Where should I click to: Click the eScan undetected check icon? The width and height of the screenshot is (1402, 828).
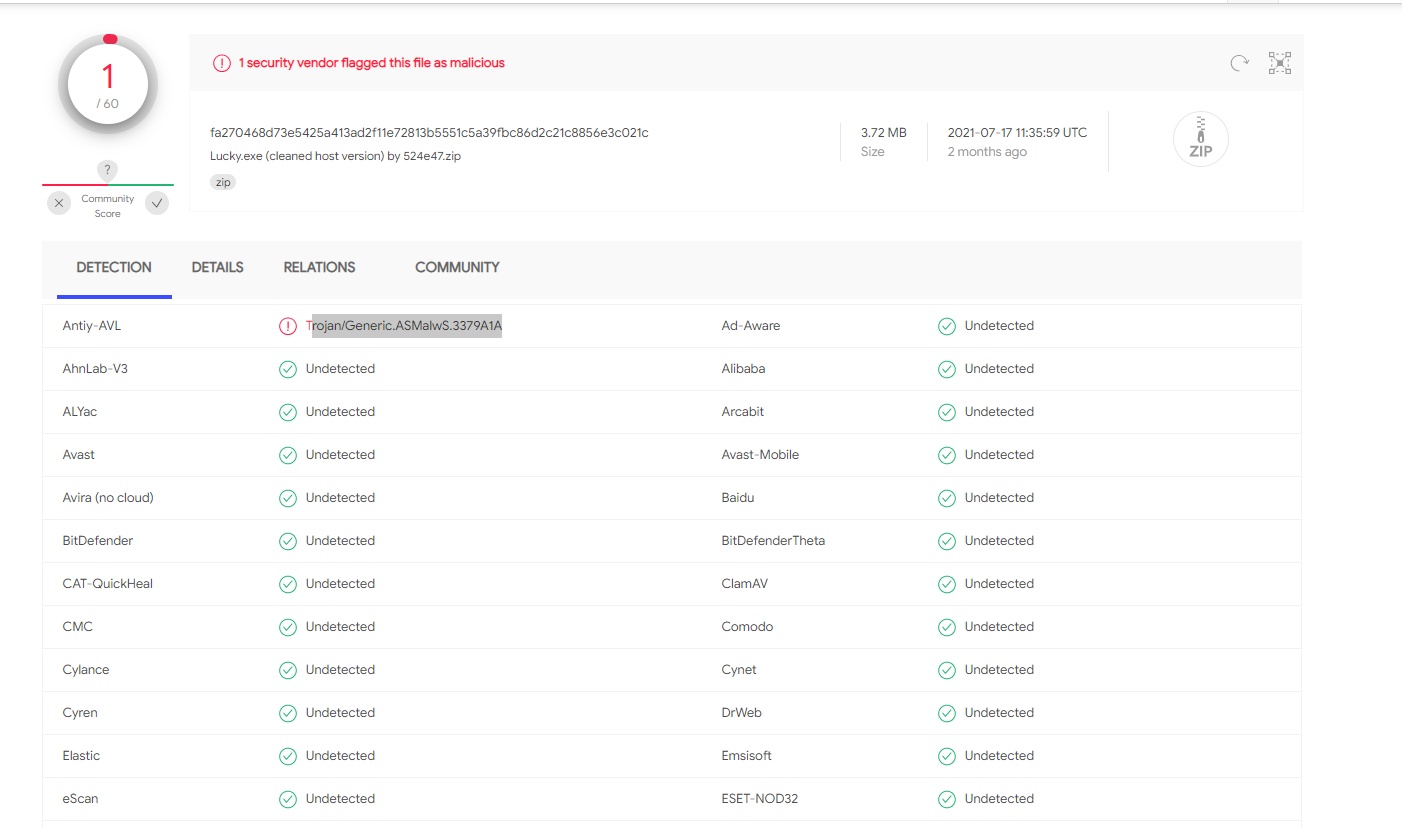pos(288,799)
